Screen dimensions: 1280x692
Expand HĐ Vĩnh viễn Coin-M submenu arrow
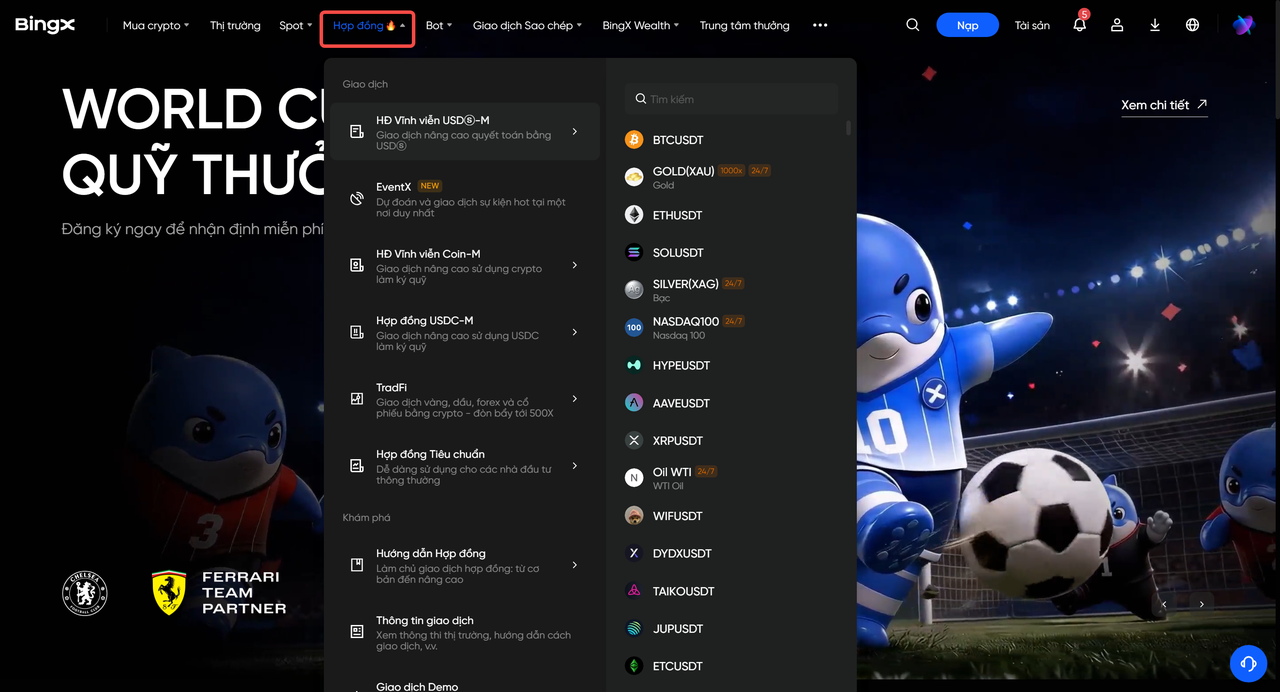pyautogui.click(x=575, y=265)
